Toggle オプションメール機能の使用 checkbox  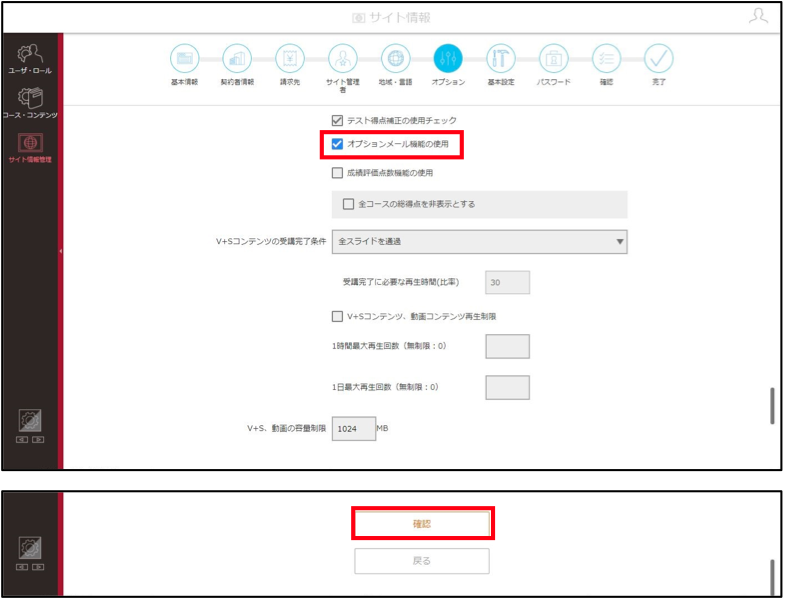tap(337, 144)
